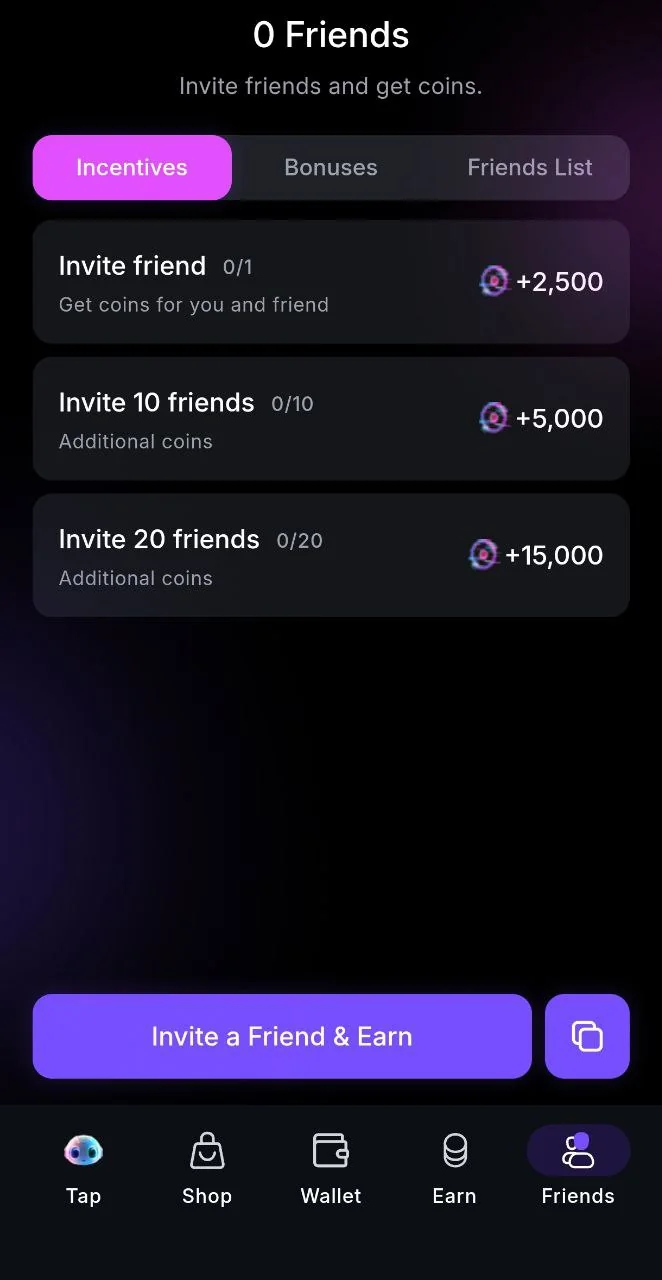
Task: Open the Wallet icon in bottom bar
Action: (331, 1150)
